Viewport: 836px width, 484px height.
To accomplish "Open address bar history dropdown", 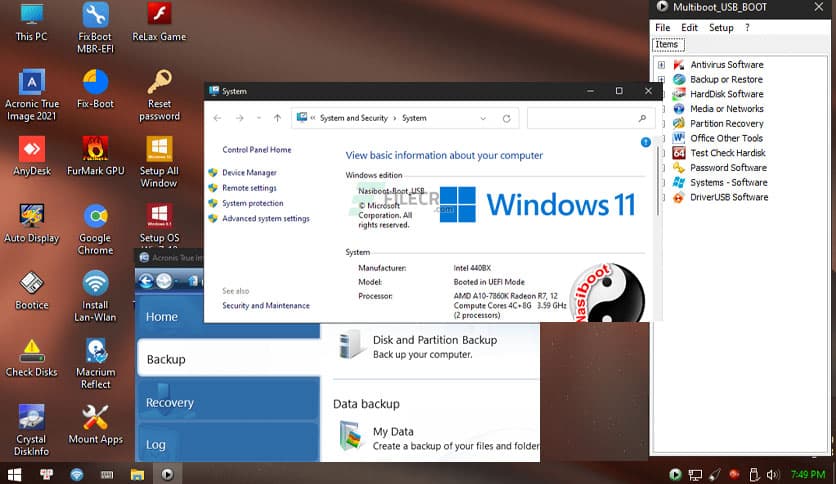I will point(483,118).
